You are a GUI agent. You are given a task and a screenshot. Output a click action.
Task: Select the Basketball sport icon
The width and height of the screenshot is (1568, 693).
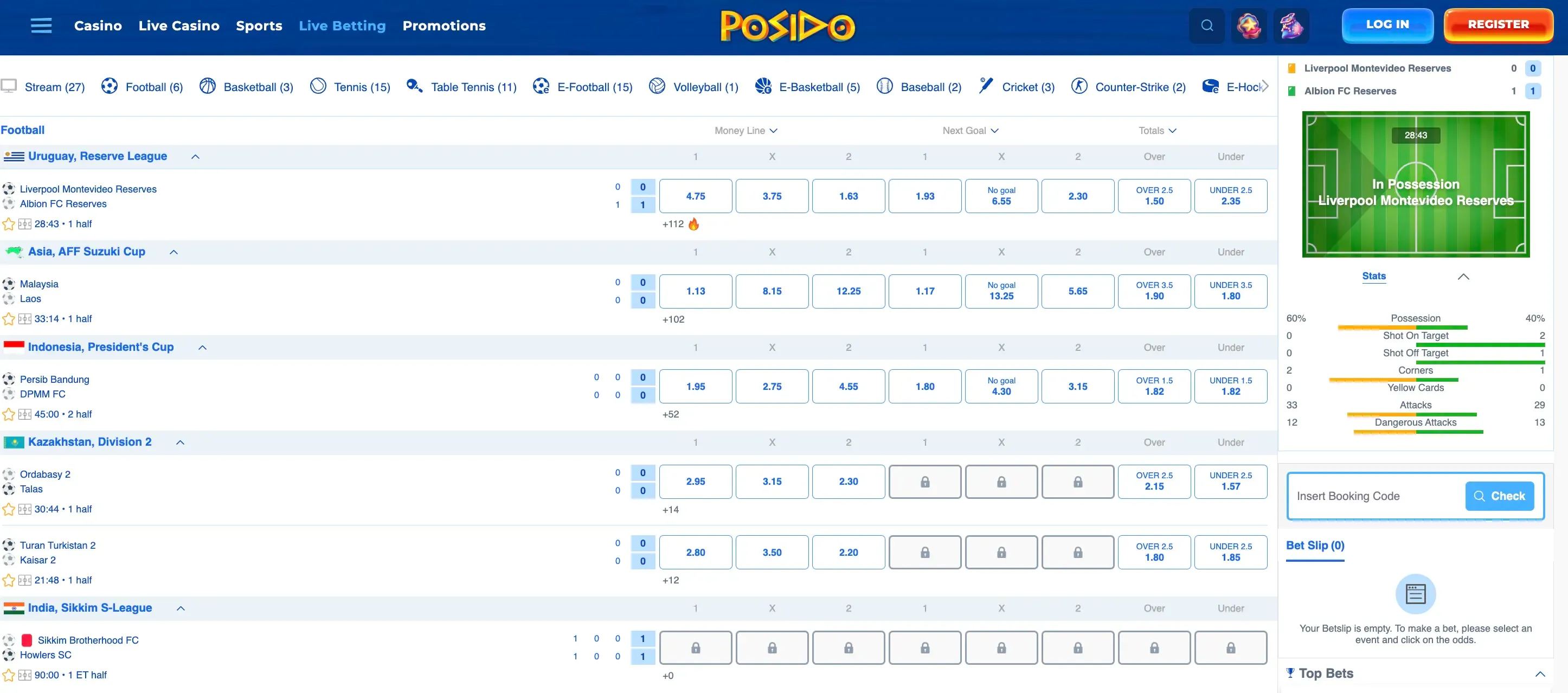pyautogui.click(x=208, y=86)
